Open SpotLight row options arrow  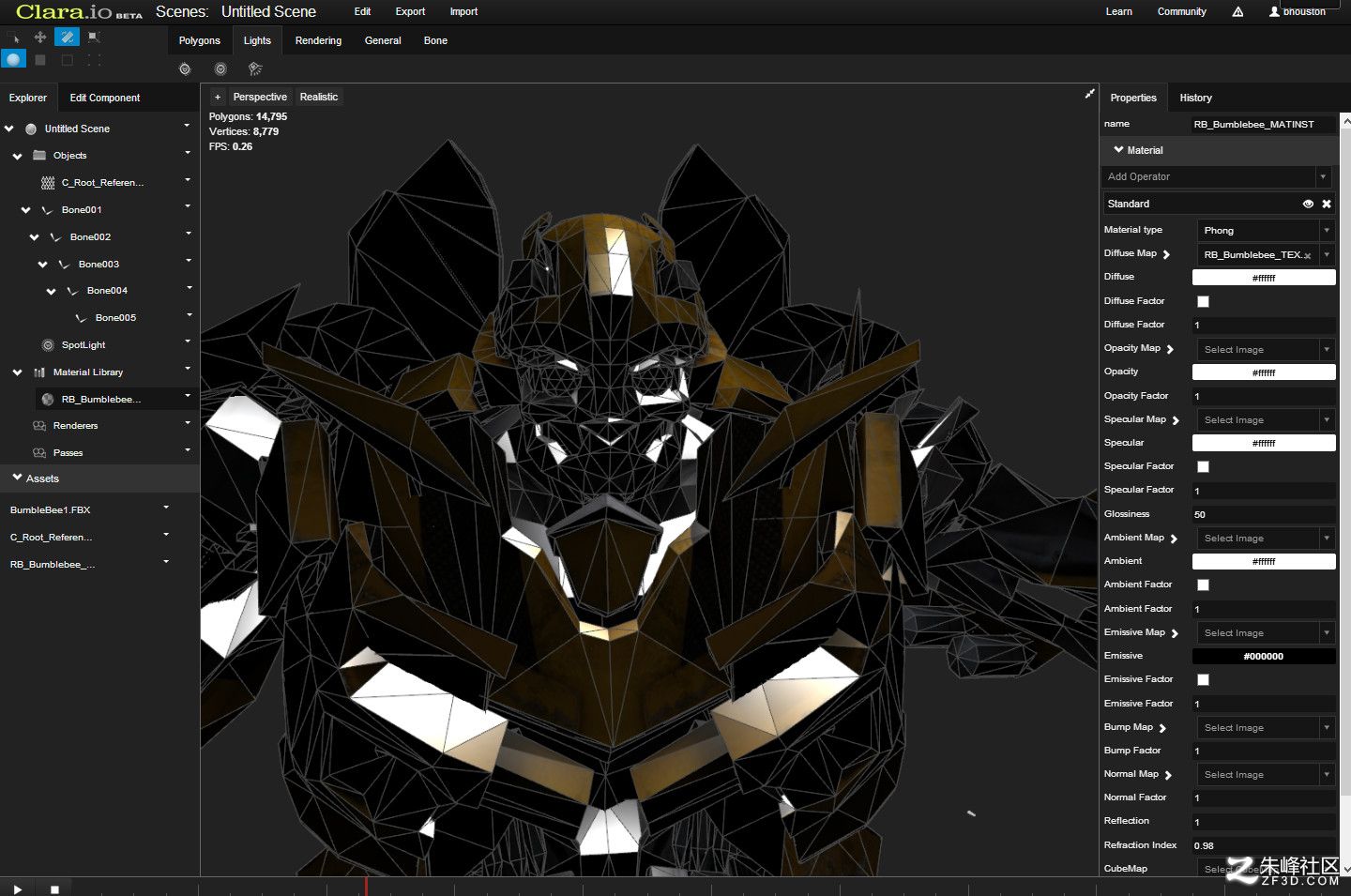pos(188,342)
